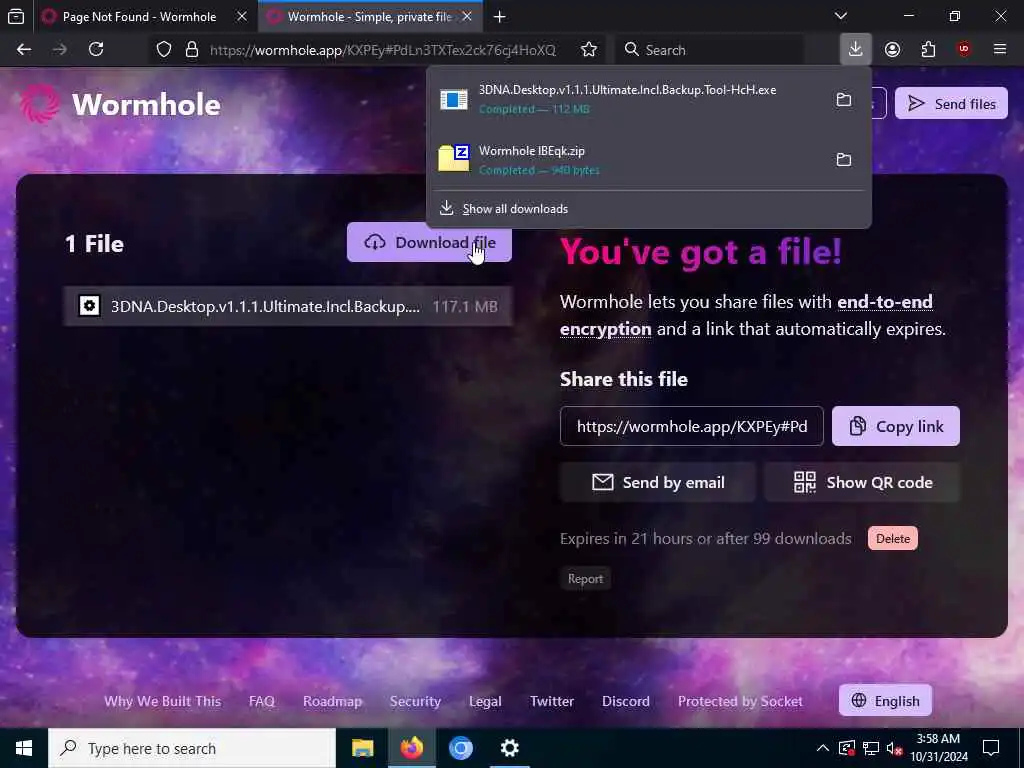Click the Windows Type here to search box
Image resolution: width=1024 pixels, height=768 pixels.
point(192,748)
